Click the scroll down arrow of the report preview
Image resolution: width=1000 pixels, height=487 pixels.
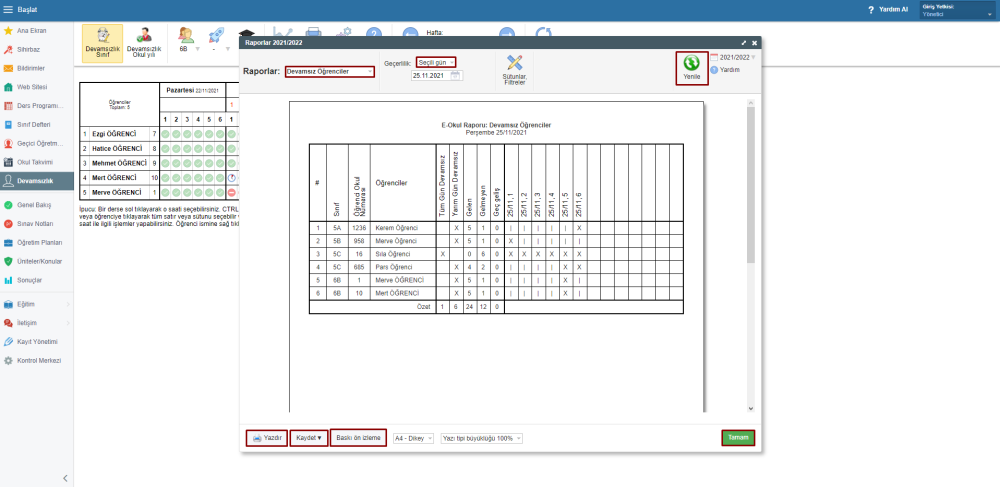[751, 409]
